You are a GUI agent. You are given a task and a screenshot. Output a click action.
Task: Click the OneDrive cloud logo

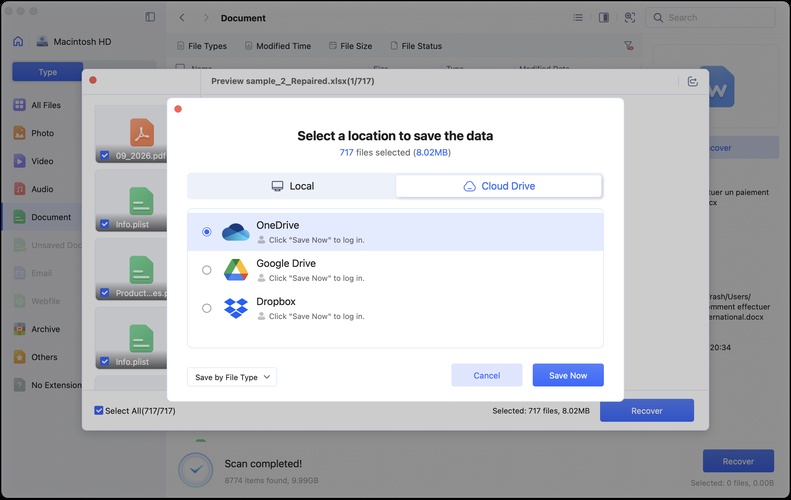coord(236,232)
